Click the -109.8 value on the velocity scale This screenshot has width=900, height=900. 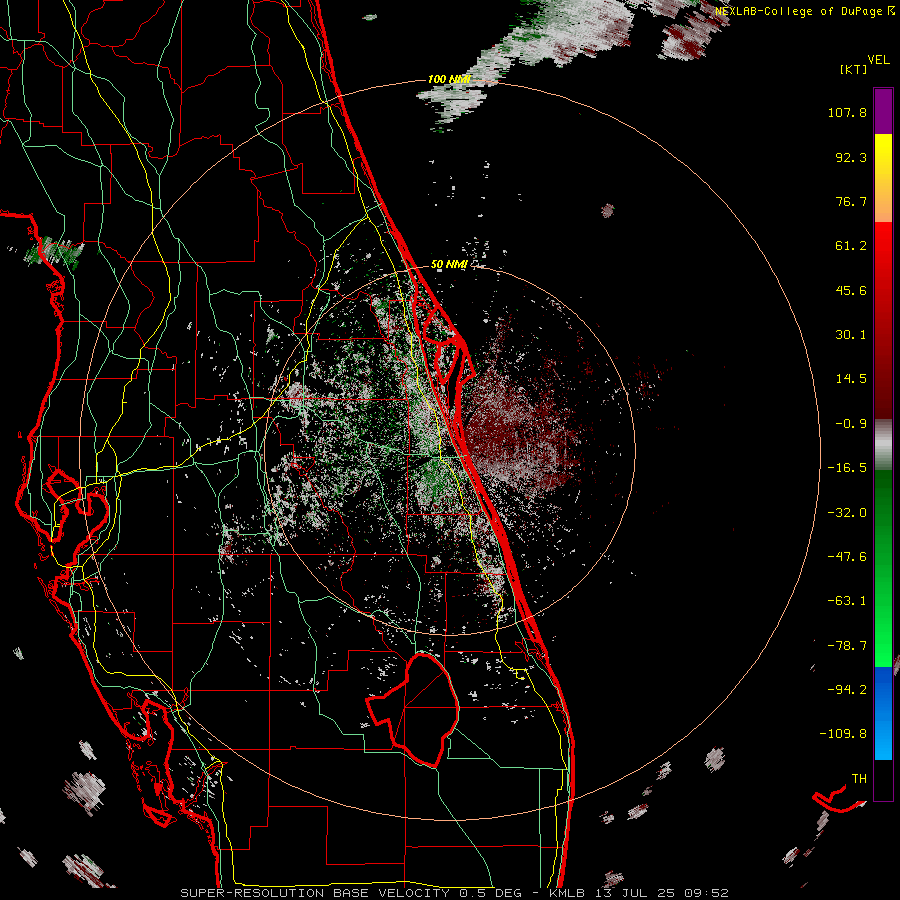843,734
